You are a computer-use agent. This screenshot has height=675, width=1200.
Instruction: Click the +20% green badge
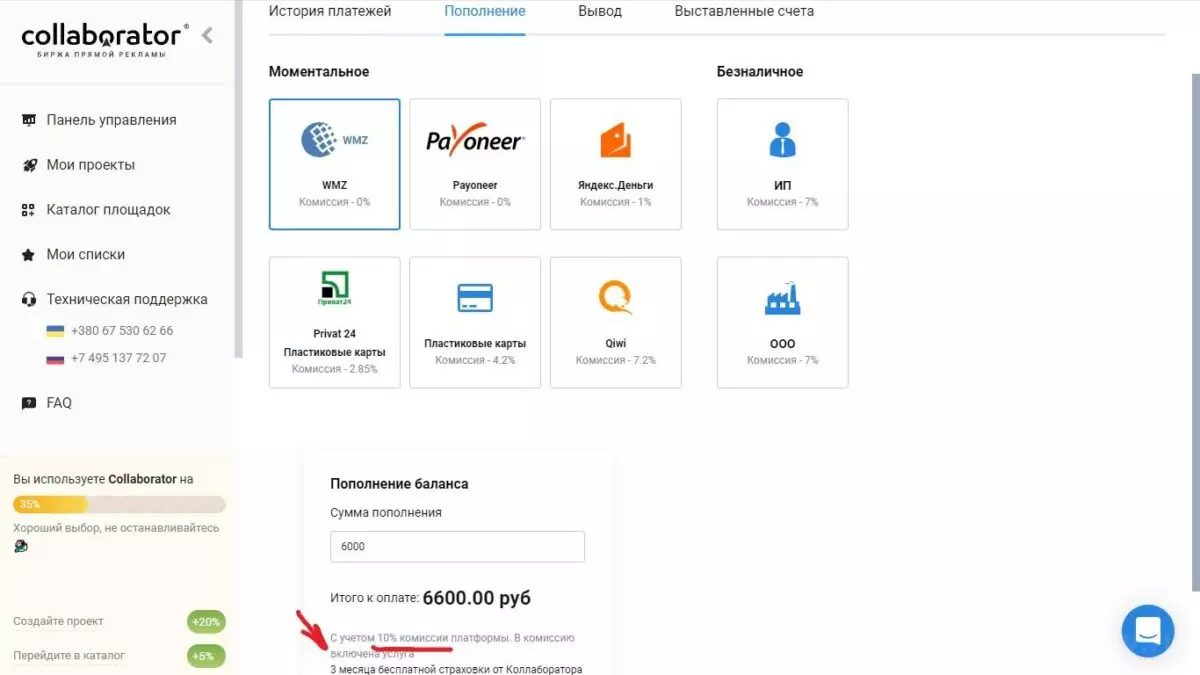point(206,622)
